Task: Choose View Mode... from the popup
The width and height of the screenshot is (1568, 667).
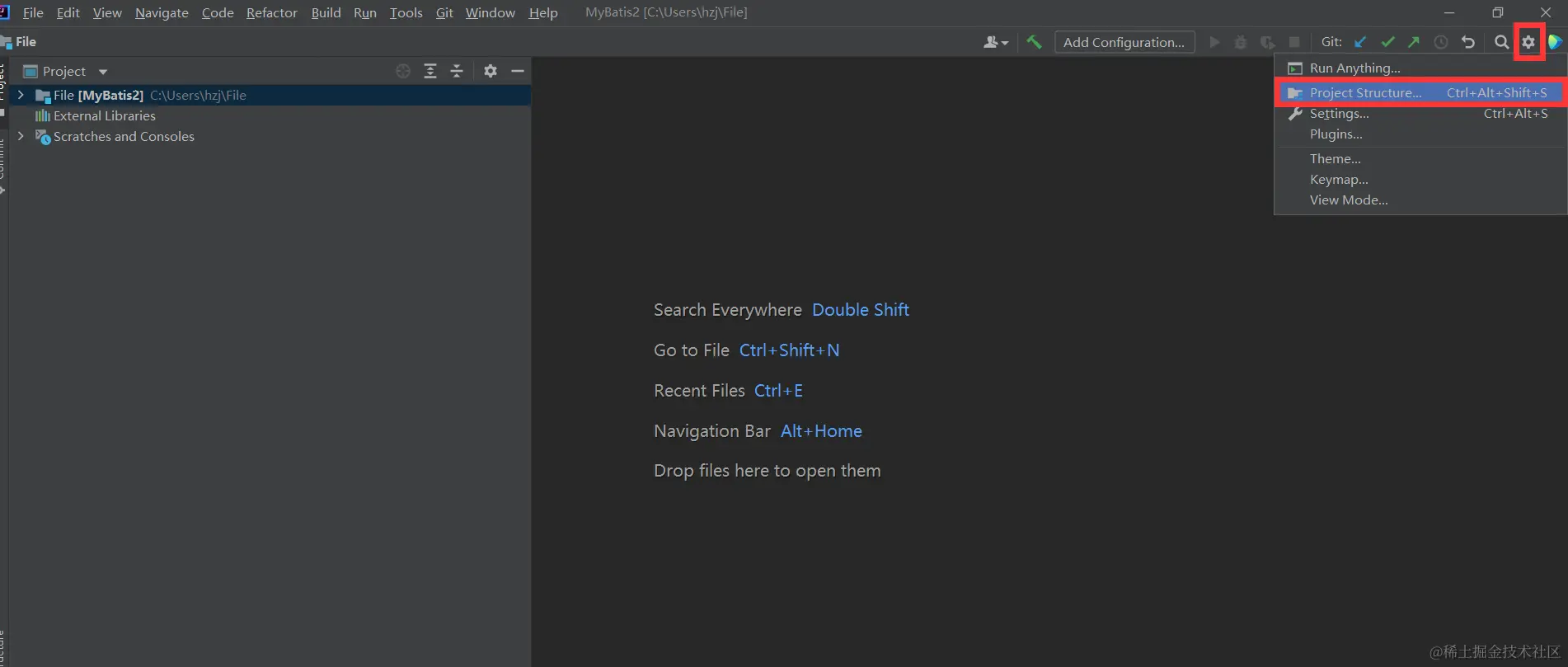Action: [1420, 200]
